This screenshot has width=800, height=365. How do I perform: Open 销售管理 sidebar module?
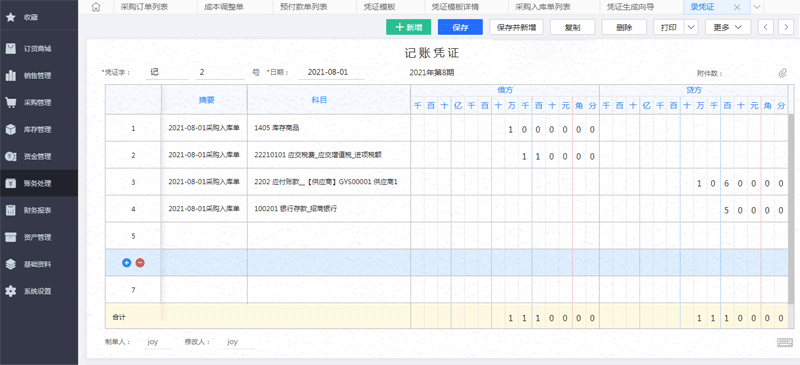coord(39,76)
